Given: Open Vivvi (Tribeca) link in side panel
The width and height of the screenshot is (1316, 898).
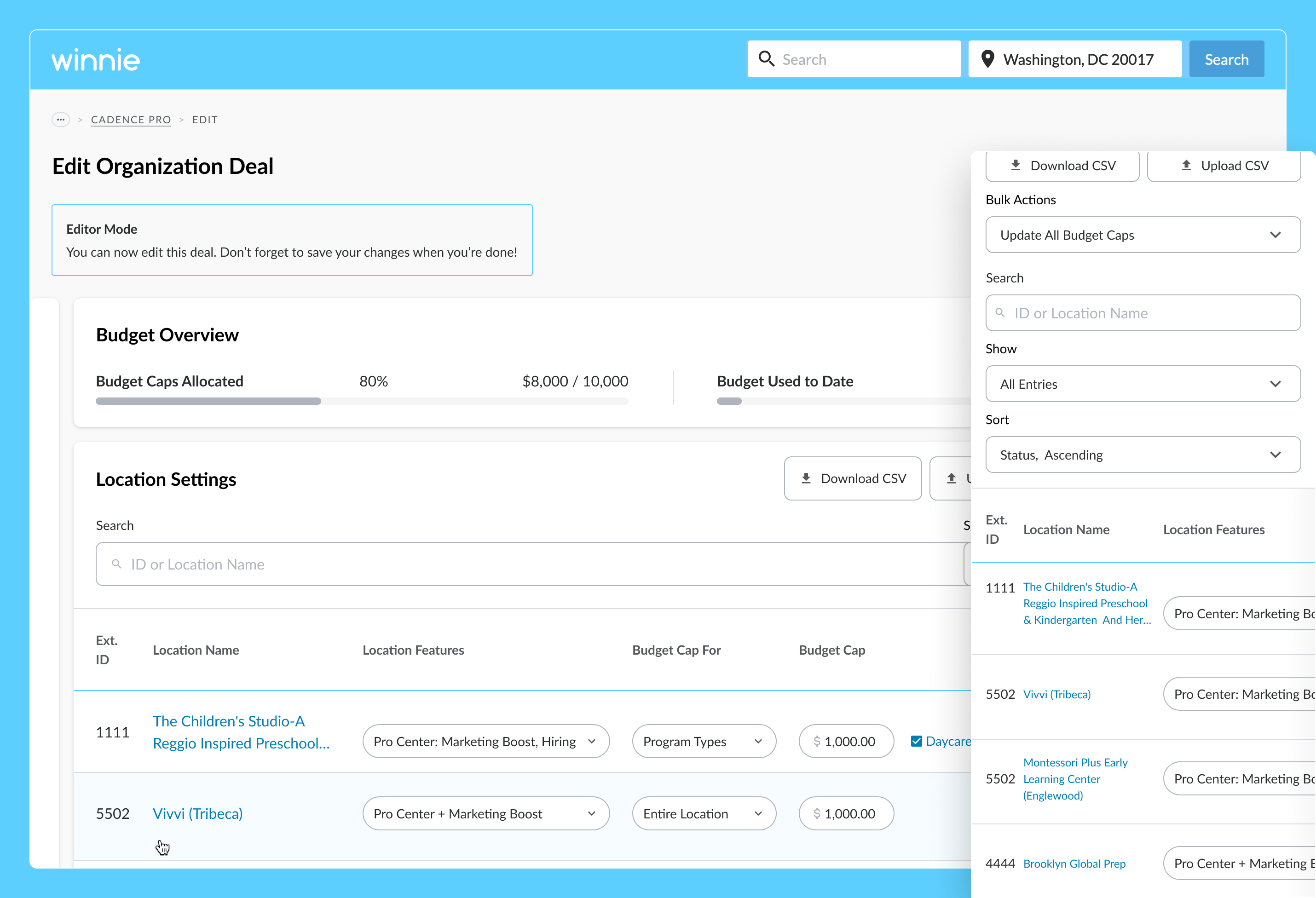Looking at the screenshot, I should [1056, 694].
